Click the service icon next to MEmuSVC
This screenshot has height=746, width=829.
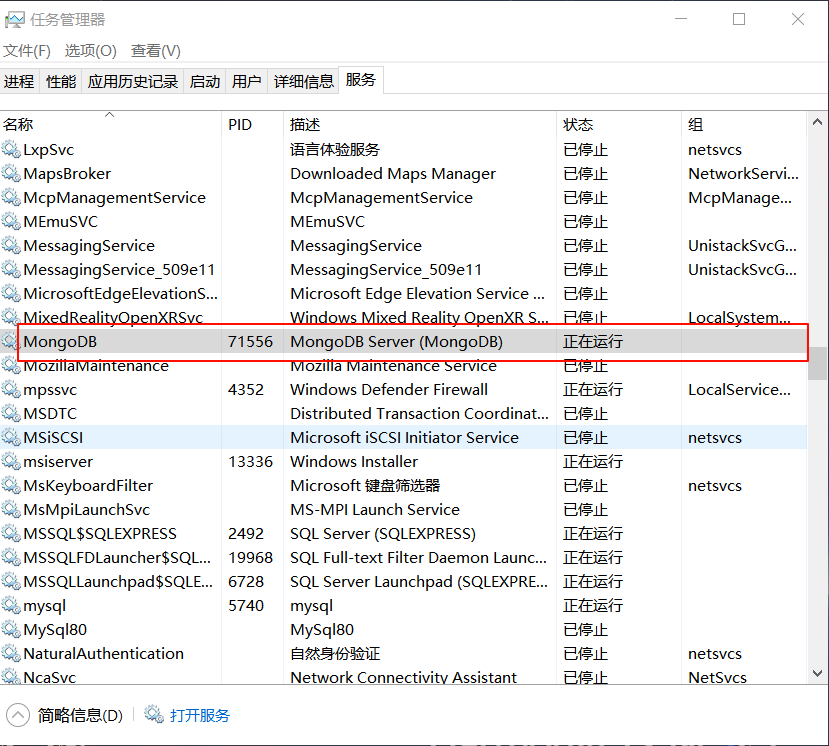pos(11,221)
